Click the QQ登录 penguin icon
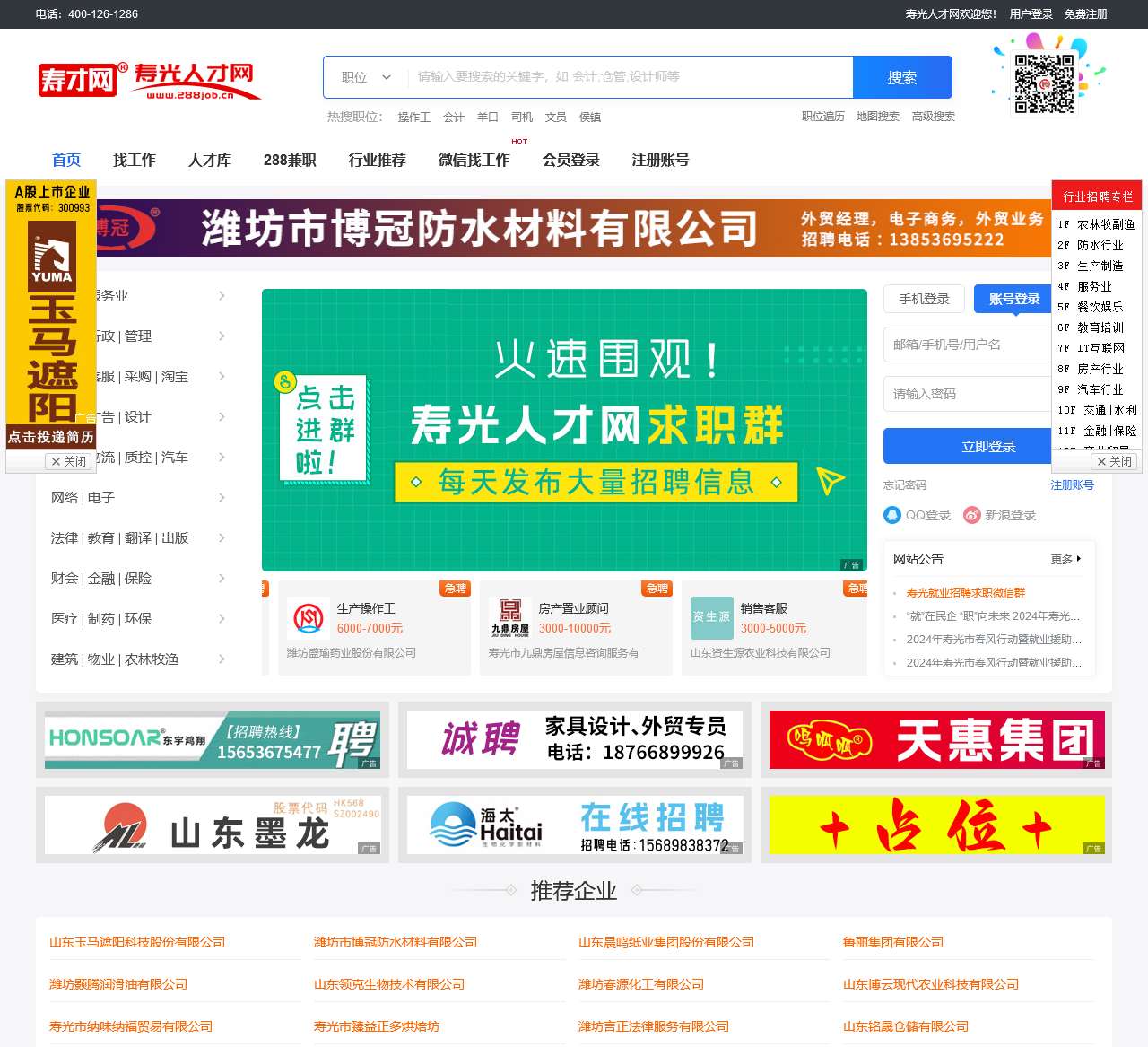The image size is (1148, 1047). (x=892, y=515)
